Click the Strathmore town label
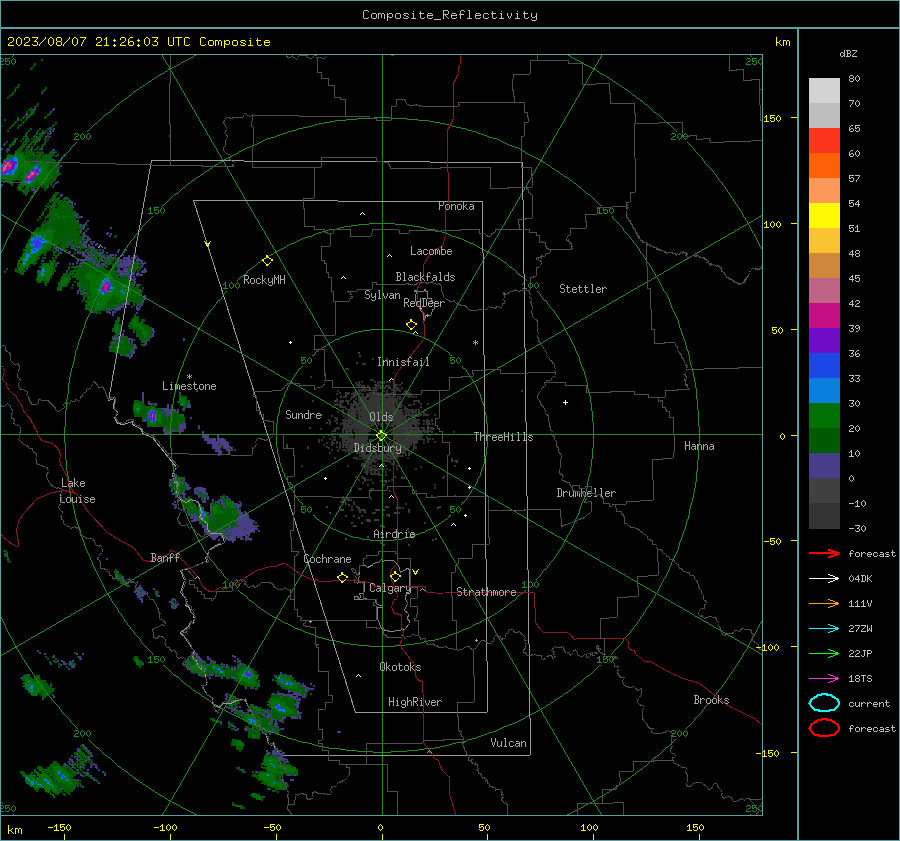900x841 pixels. (x=486, y=592)
